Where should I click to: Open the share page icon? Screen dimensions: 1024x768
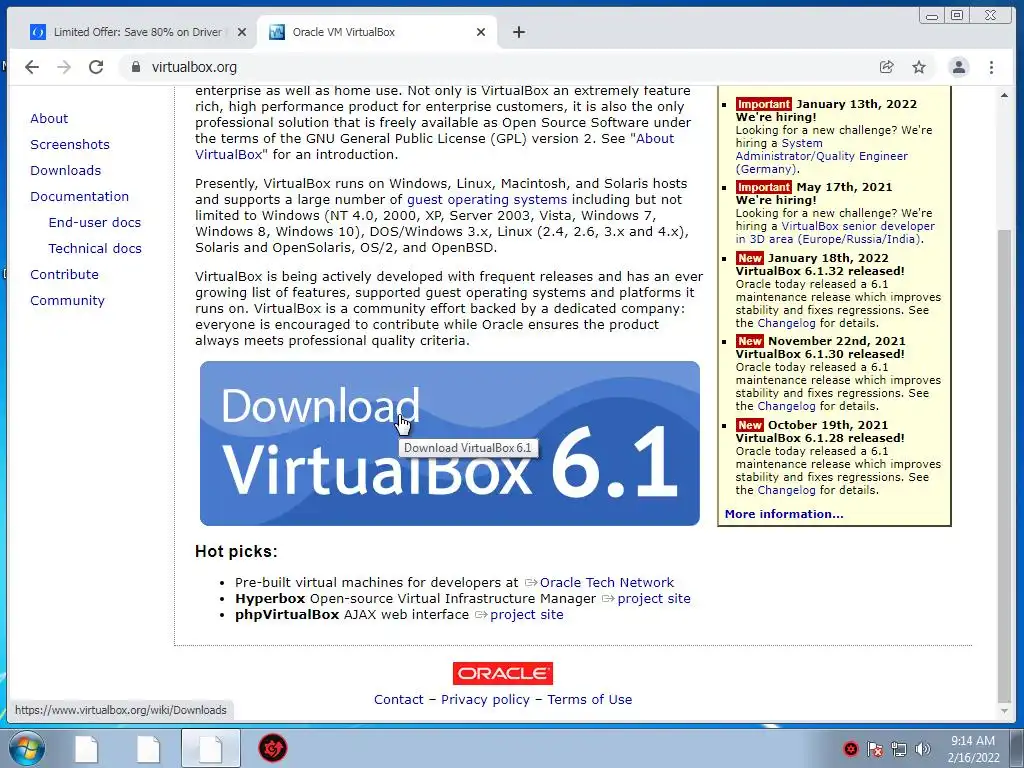click(x=886, y=67)
